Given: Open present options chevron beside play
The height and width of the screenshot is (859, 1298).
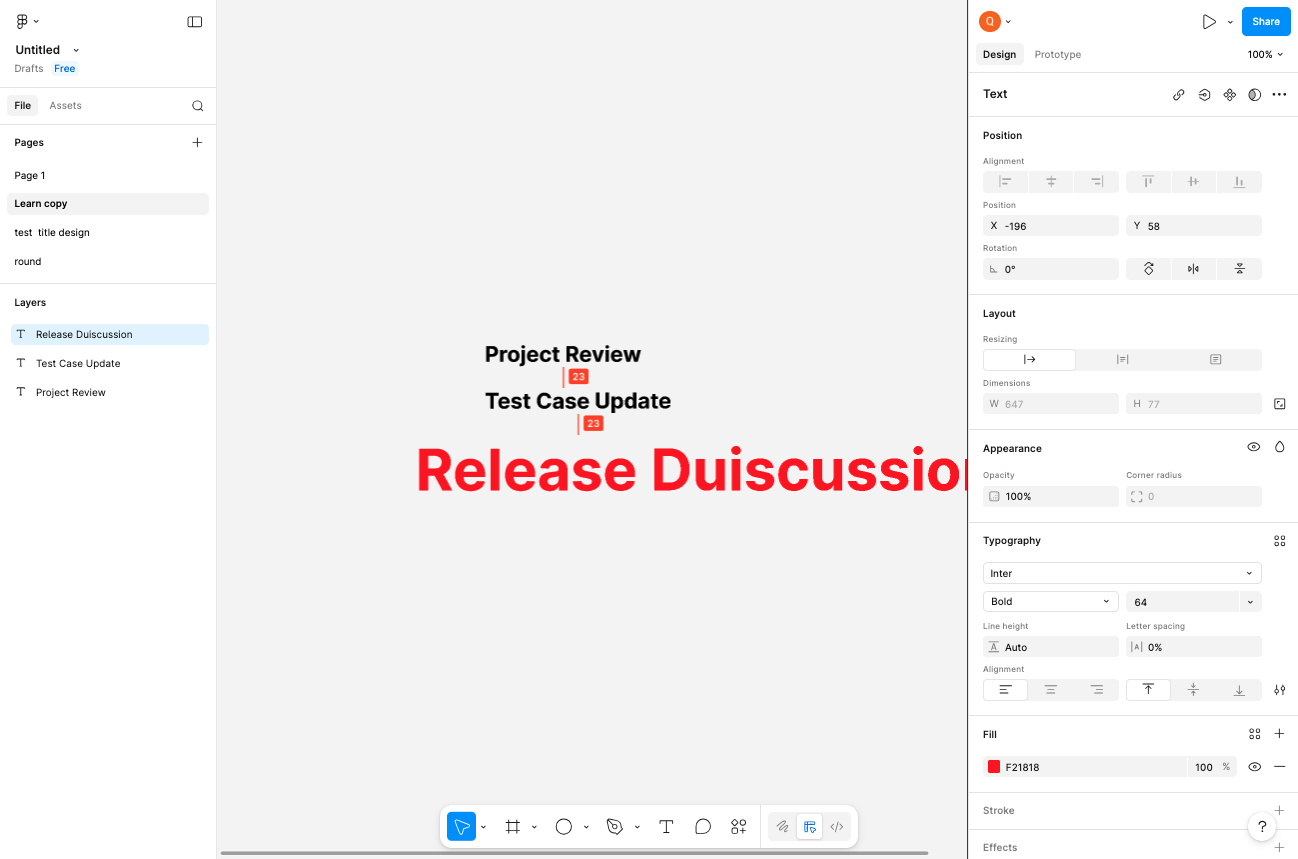Looking at the screenshot, I should (x=1230, y=22).
